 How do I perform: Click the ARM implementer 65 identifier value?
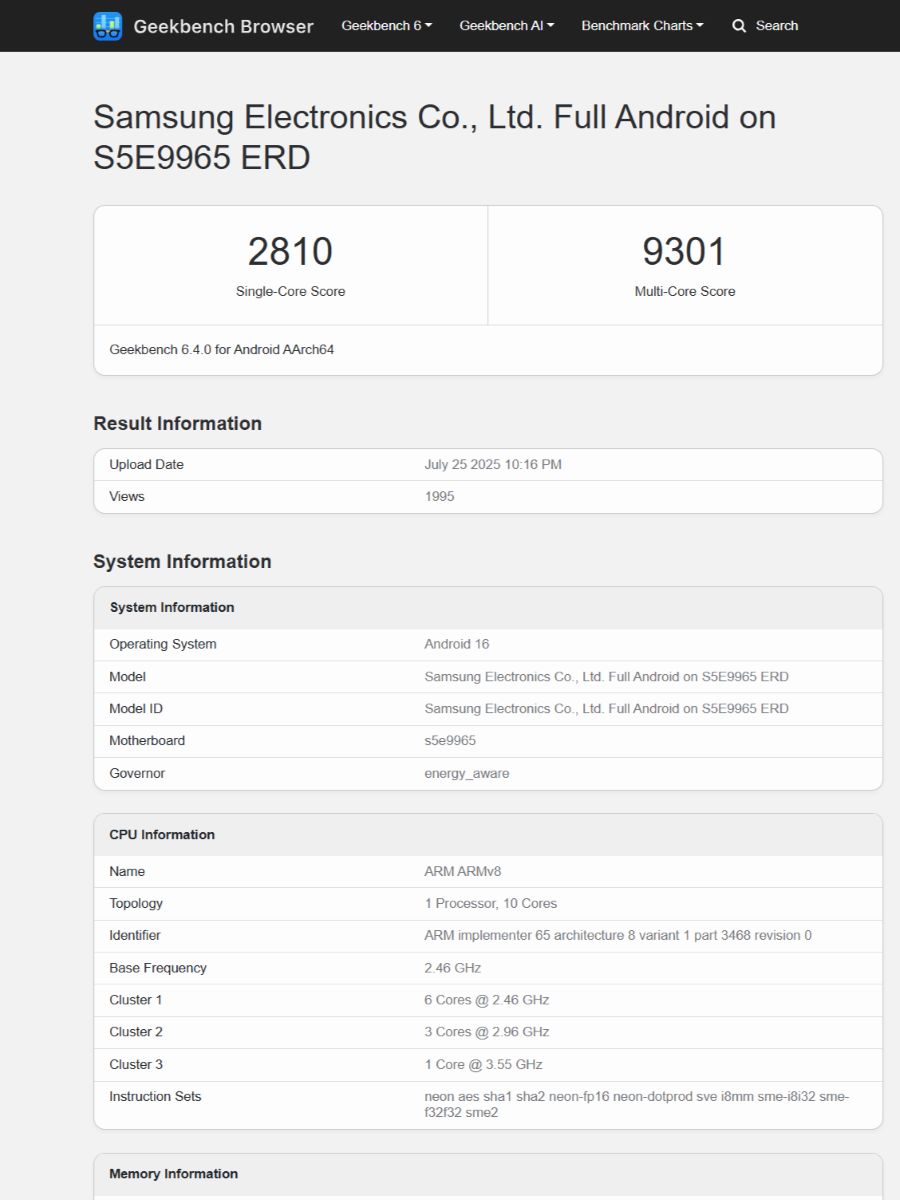click(x=618, y=935)
